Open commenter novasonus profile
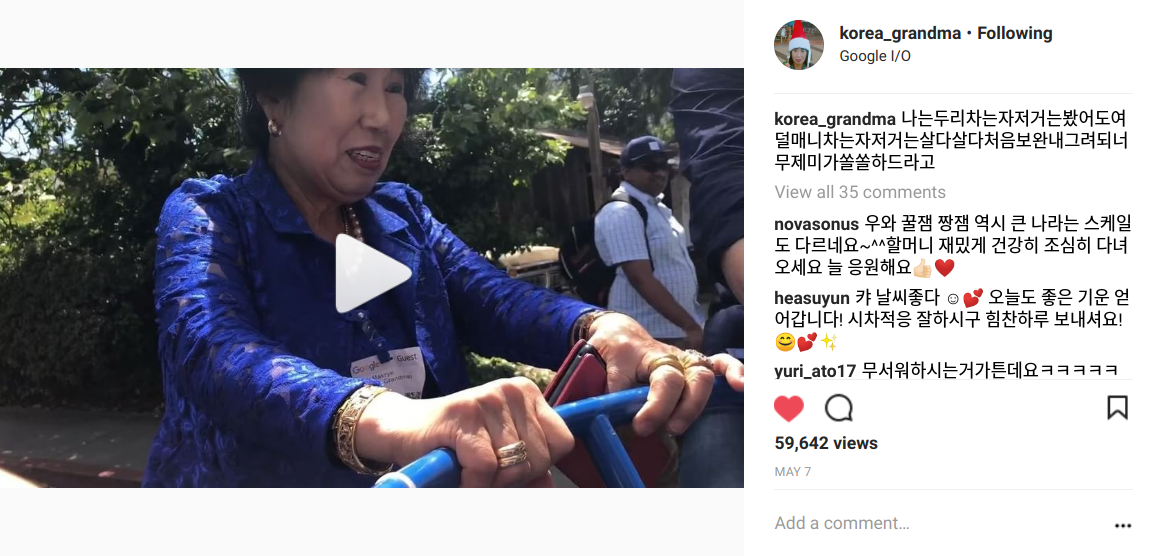 pyautogui.click(x=816, y=225)
